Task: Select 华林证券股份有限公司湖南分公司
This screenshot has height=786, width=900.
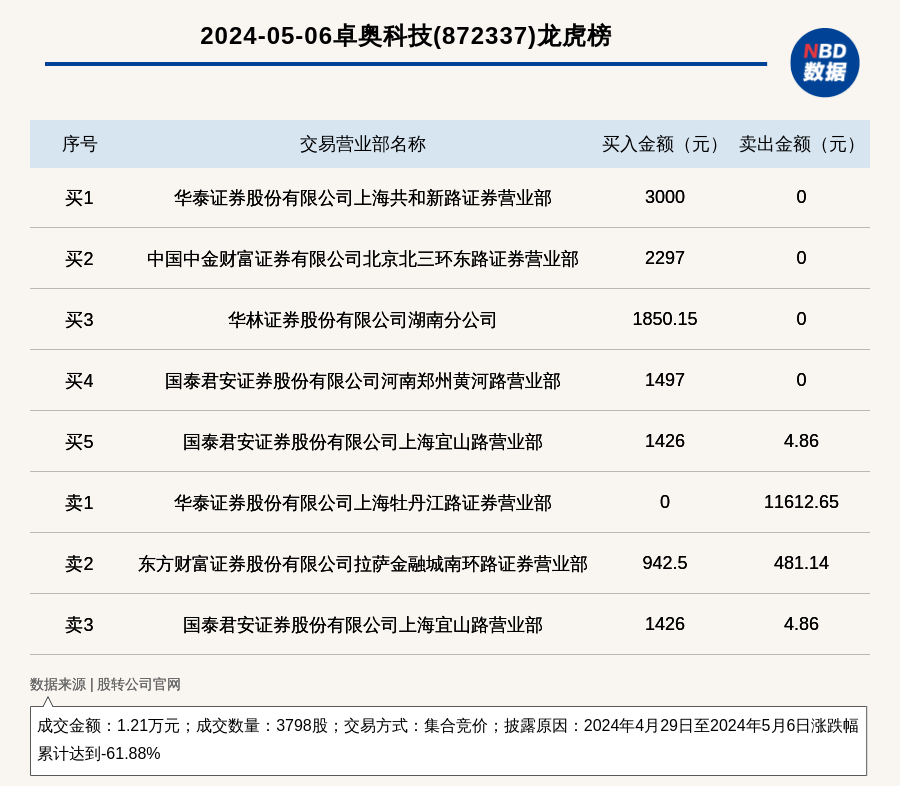Action: [x=363, y=320]
